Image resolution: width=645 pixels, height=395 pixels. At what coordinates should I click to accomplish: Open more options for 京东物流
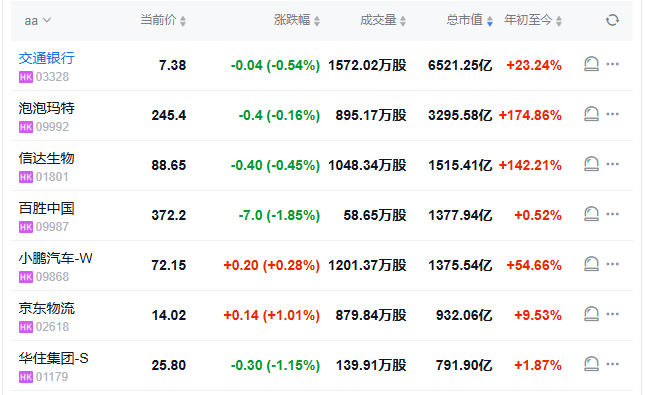pos(613,314)
